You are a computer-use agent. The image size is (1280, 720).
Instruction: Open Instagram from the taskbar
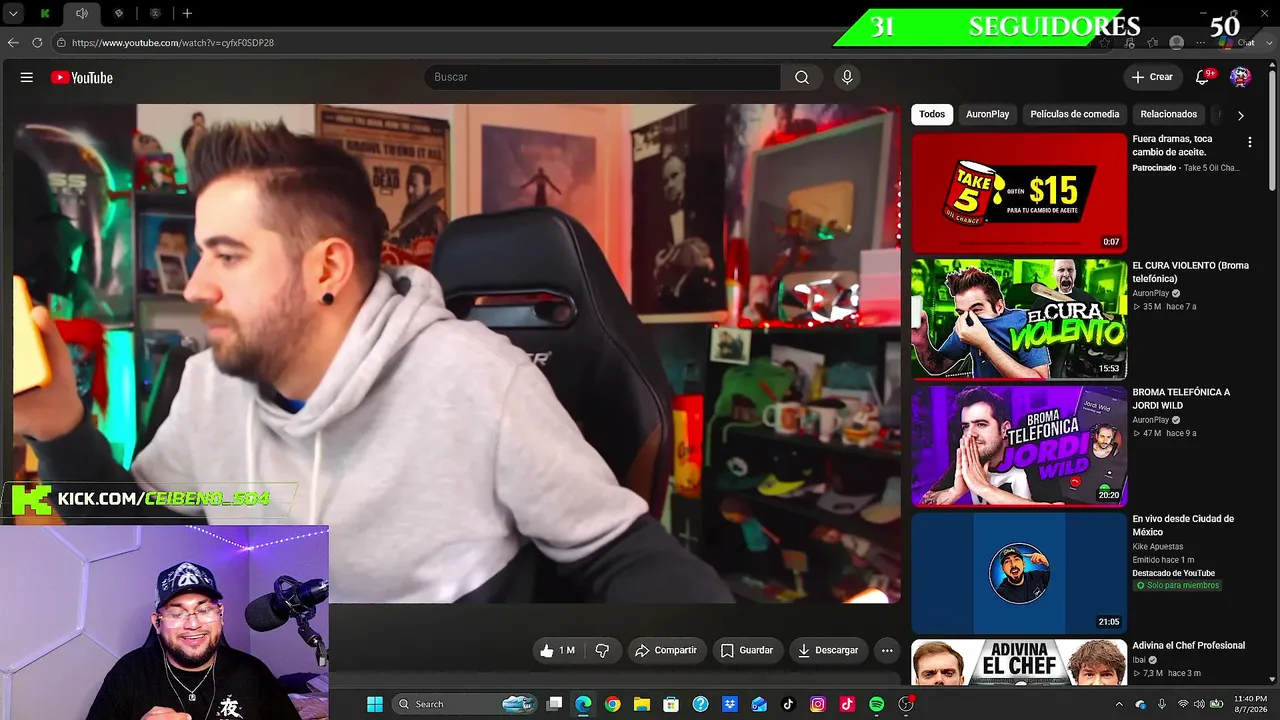point(818,704)
